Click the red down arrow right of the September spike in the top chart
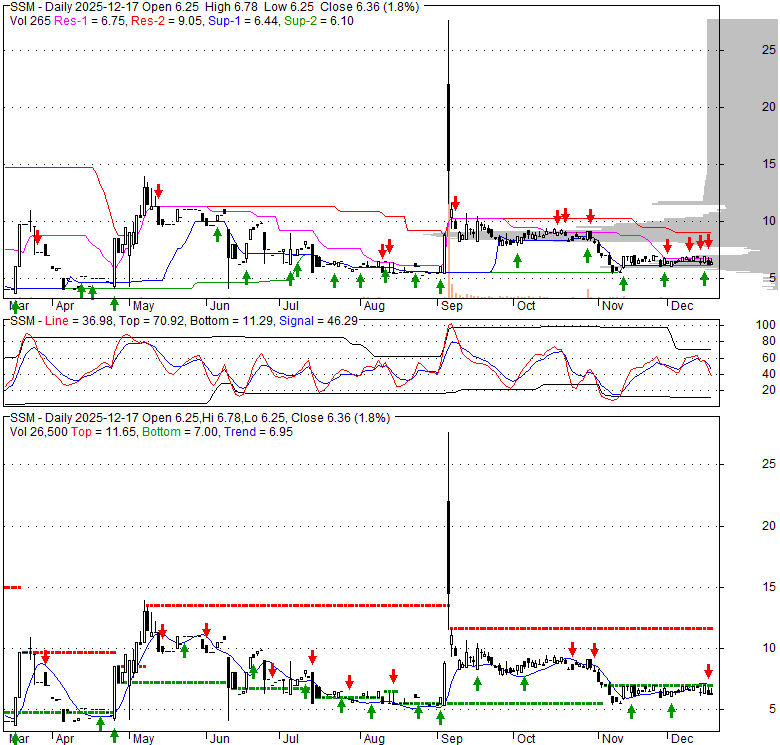780x745 pixels. point(455,203)
